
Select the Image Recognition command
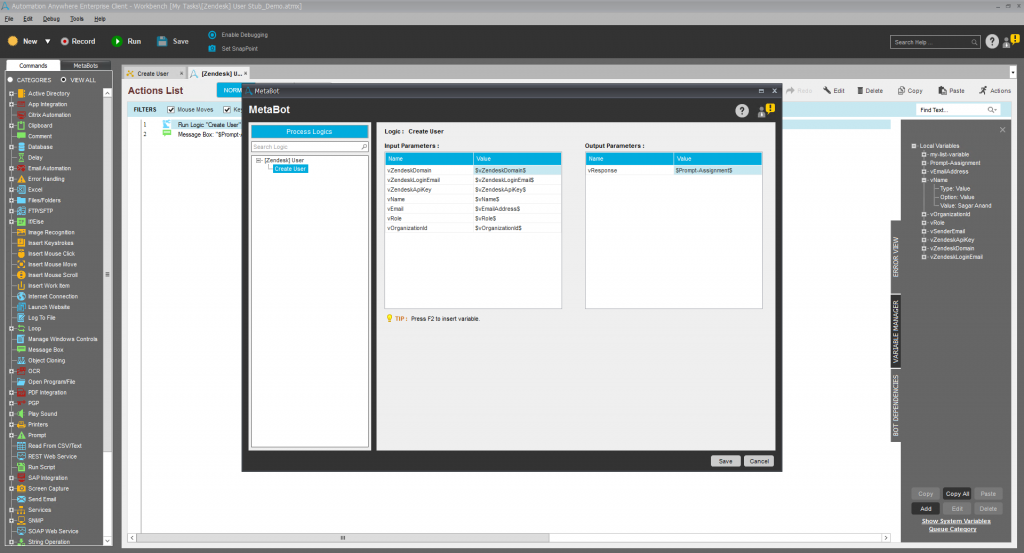pyautogui.click(x=51, y=232)
